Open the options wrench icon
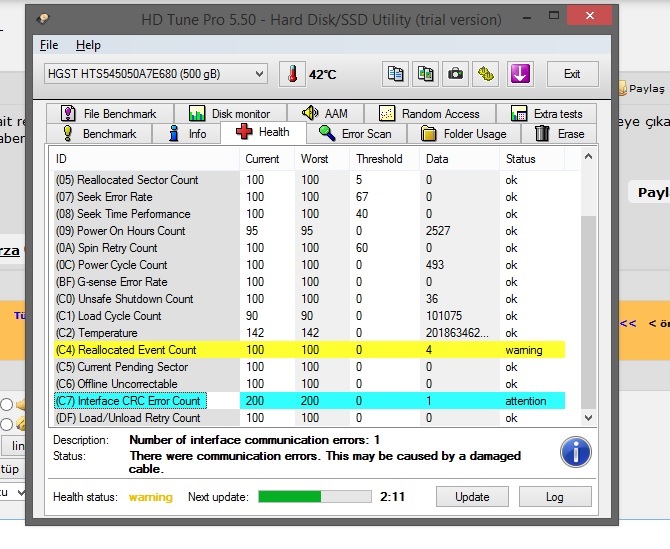This screenshot has width=670, height=549. (485, 74)
